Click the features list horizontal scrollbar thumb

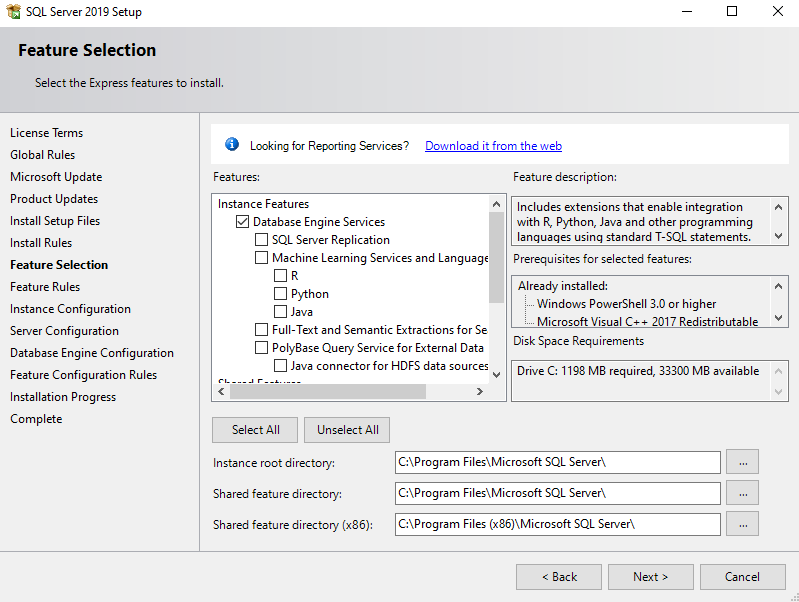tap(328, 391)
